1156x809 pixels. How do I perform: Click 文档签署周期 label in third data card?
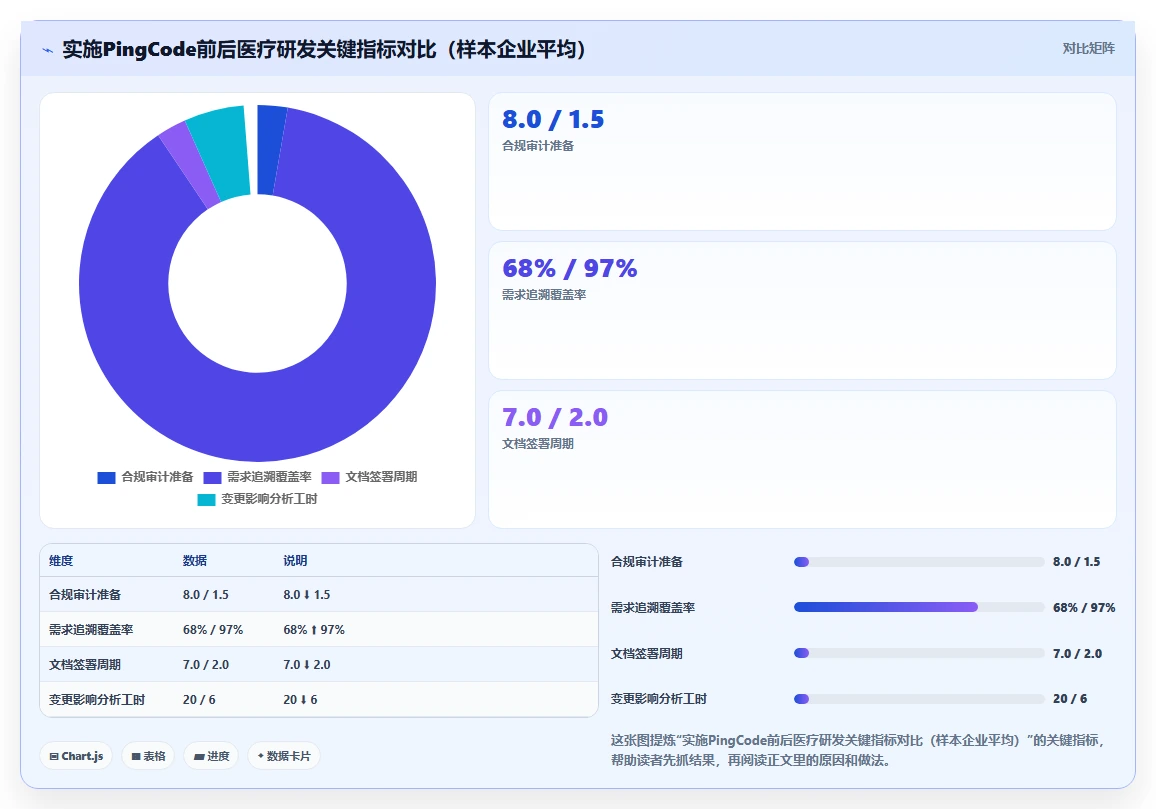[537, 444]
